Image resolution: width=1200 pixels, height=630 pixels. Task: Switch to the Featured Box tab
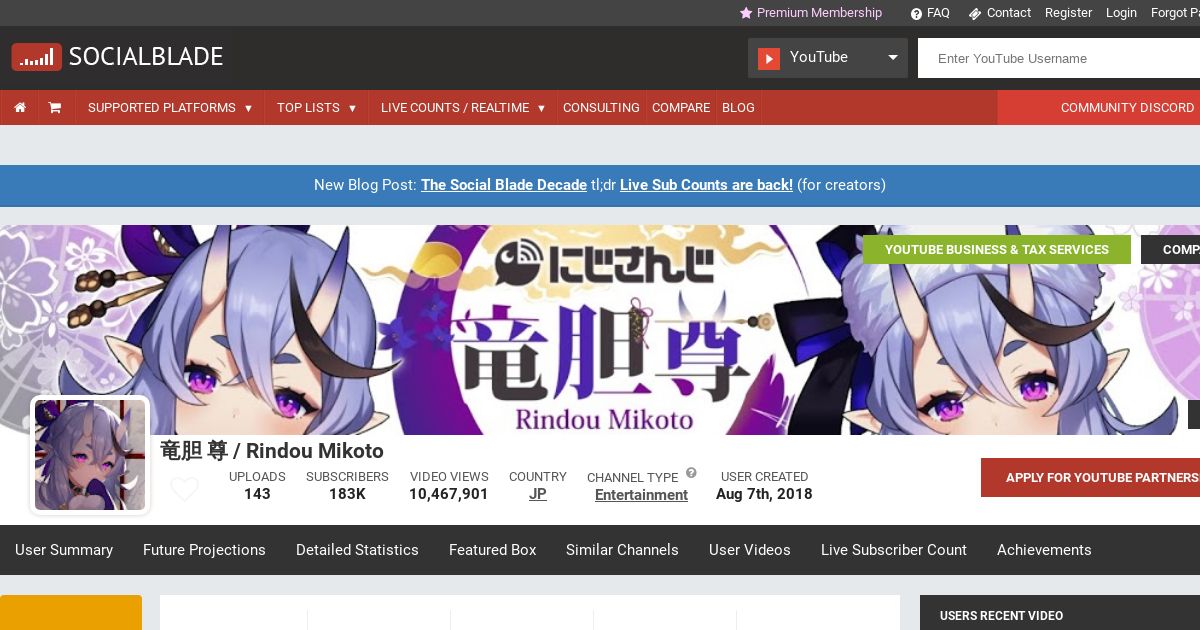tap(493, 550)
